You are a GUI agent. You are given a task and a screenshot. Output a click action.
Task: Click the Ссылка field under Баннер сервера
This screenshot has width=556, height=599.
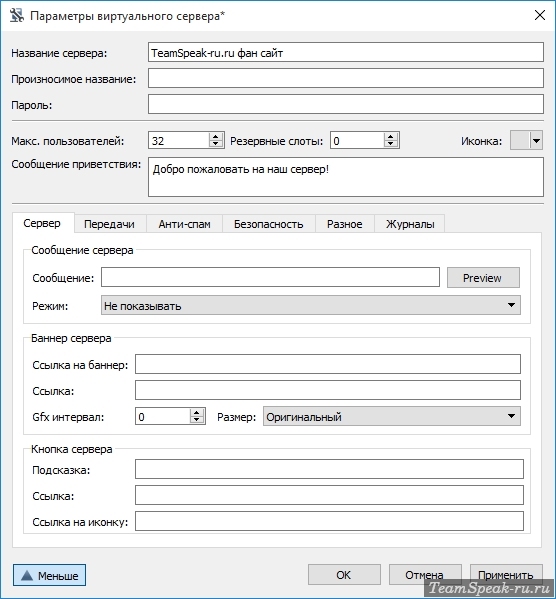click(328, 390)
